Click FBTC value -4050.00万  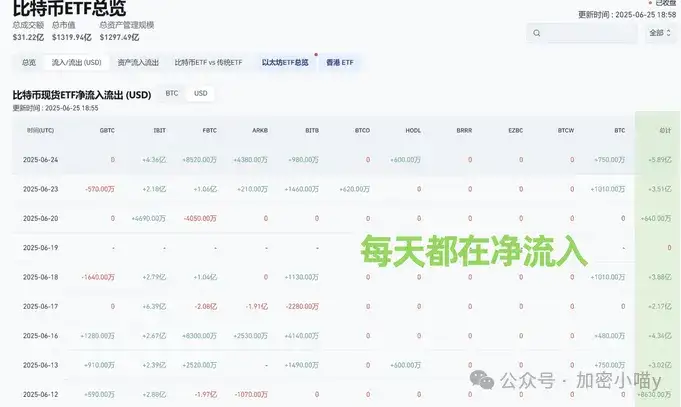[200, 218]
